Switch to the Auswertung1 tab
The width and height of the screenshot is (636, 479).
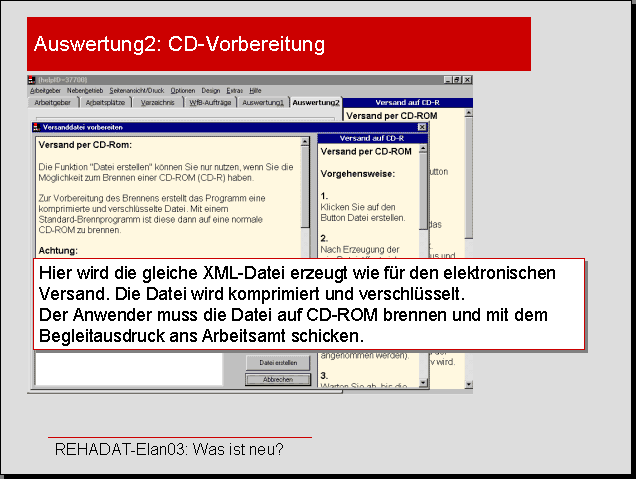click(263, 102)
